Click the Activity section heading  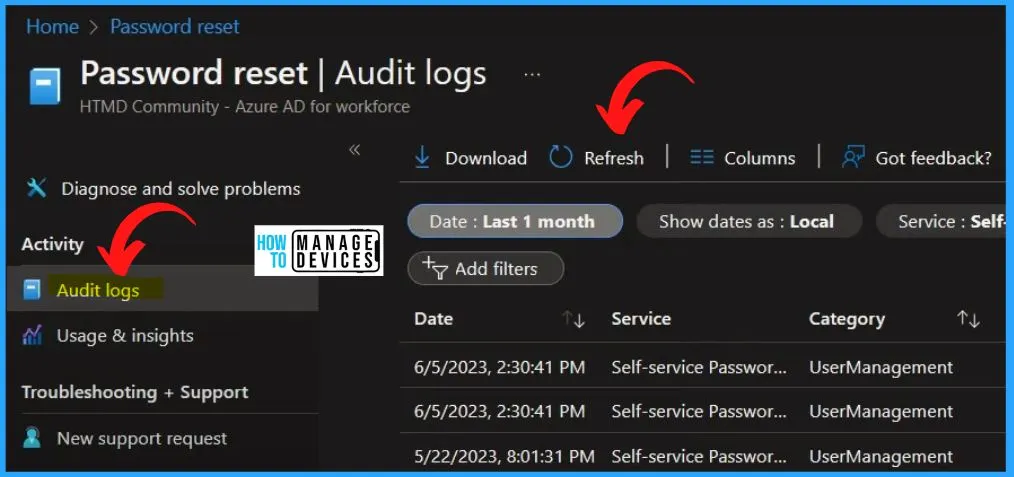[x=52, y=244]
